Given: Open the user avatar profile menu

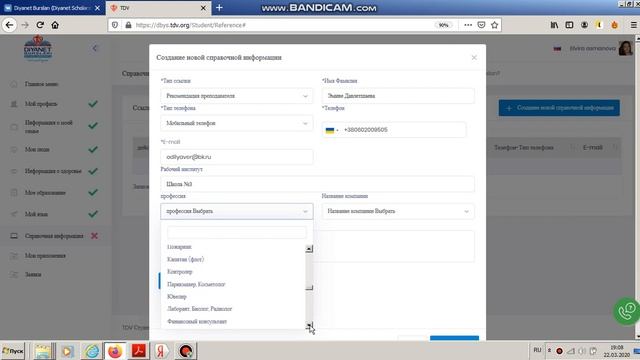Looking at the screenshot, I should click(625, 48).
